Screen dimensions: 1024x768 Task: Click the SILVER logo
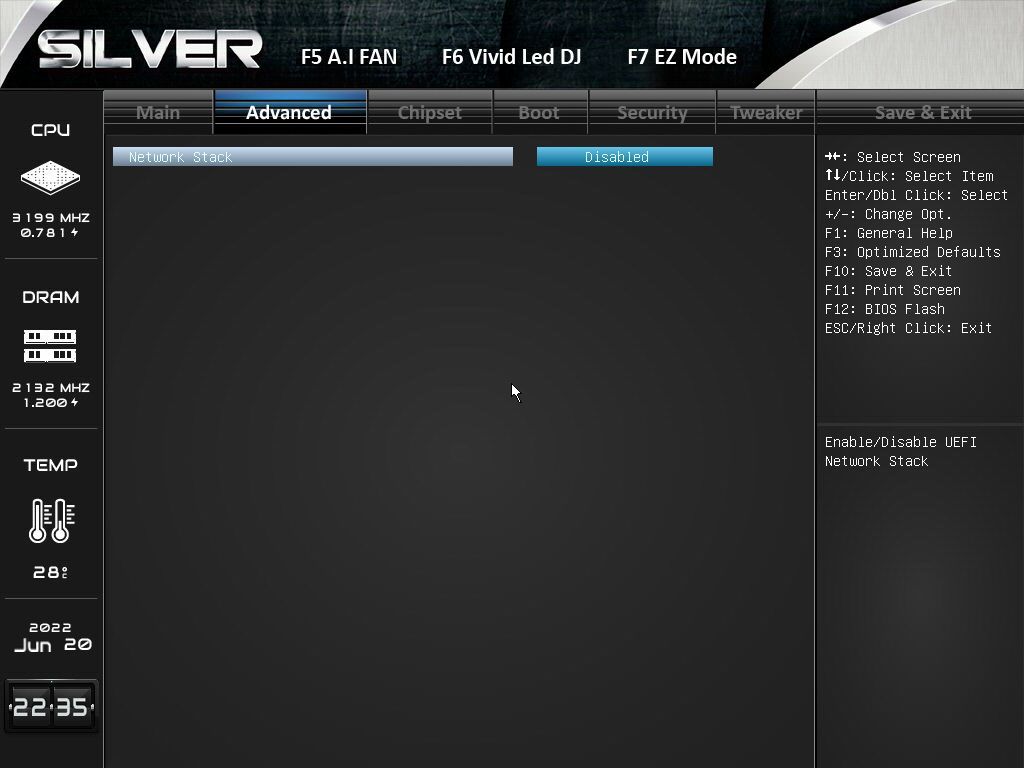pos(150,50)
